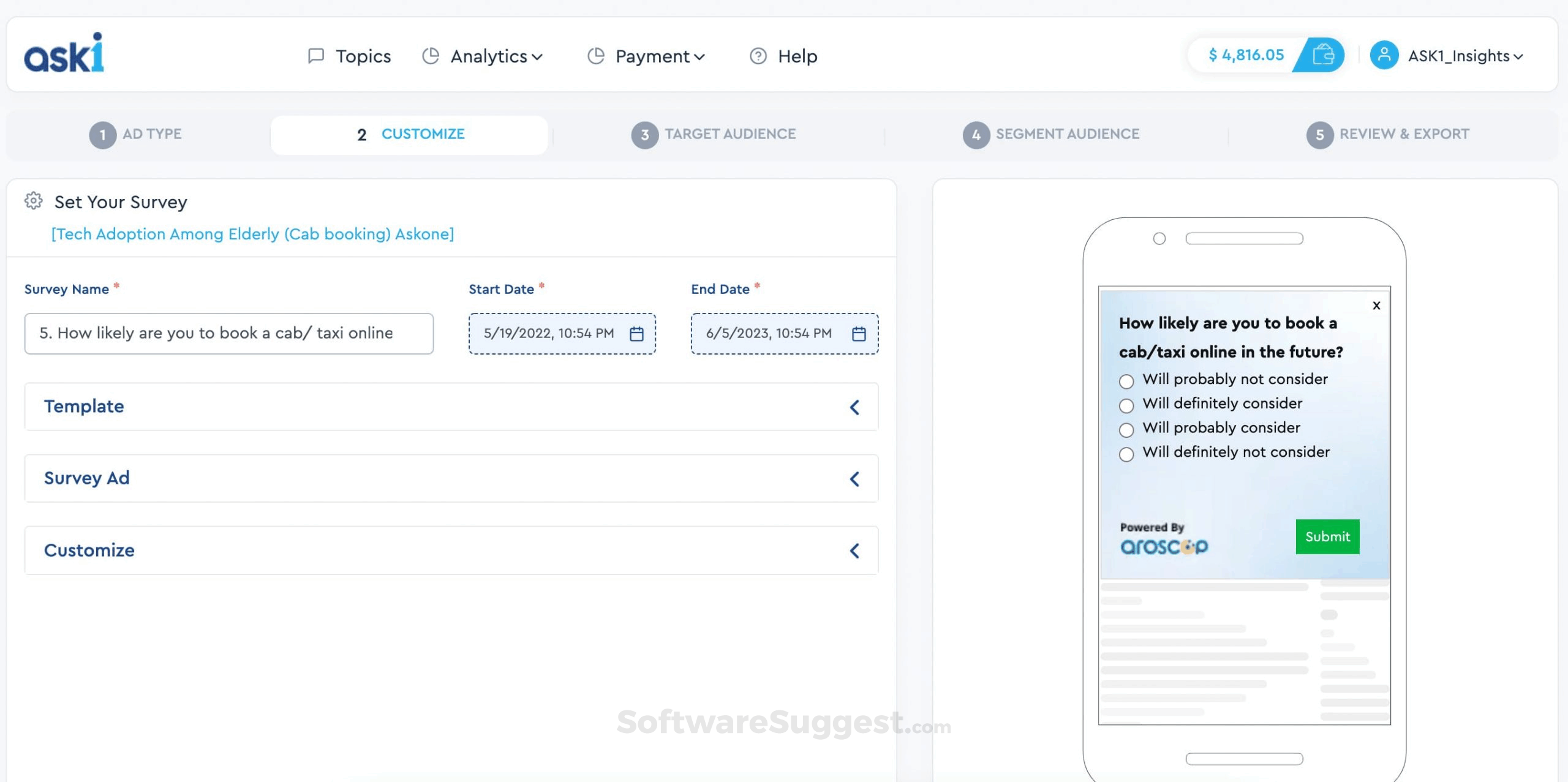Click the aski logo
Viewport: 1568px width, 782px height.
point(64,54)
